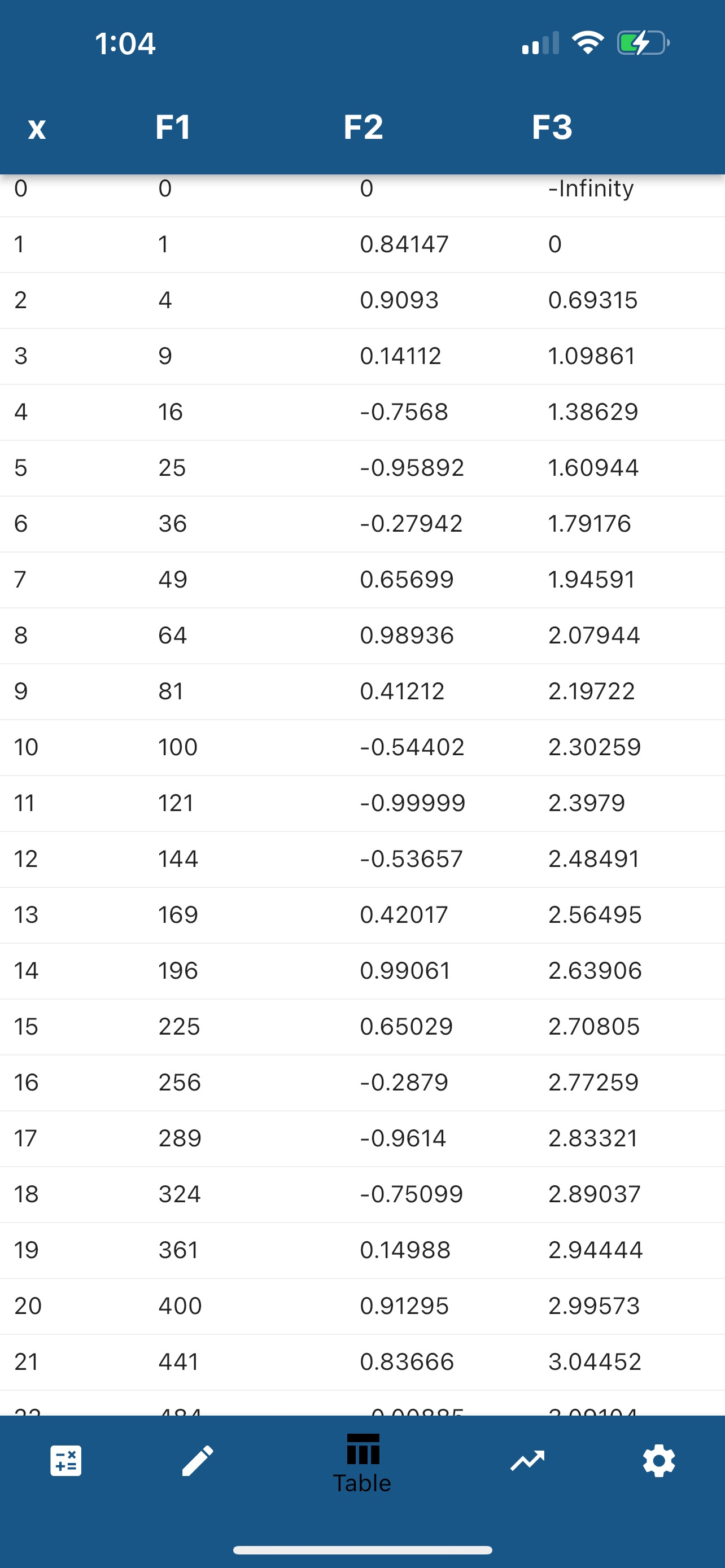Tap the -Infinity cell in F3 column

591,189
